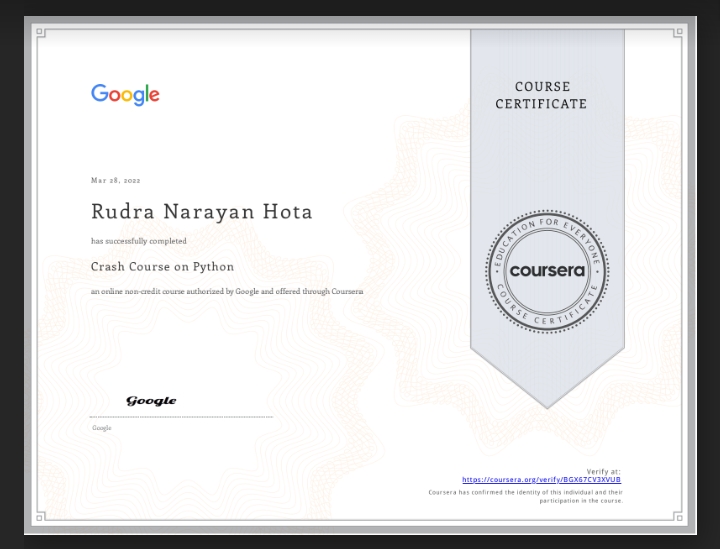
Task: Click the "Verify at:" label
Action: click(x=603, y=471)
